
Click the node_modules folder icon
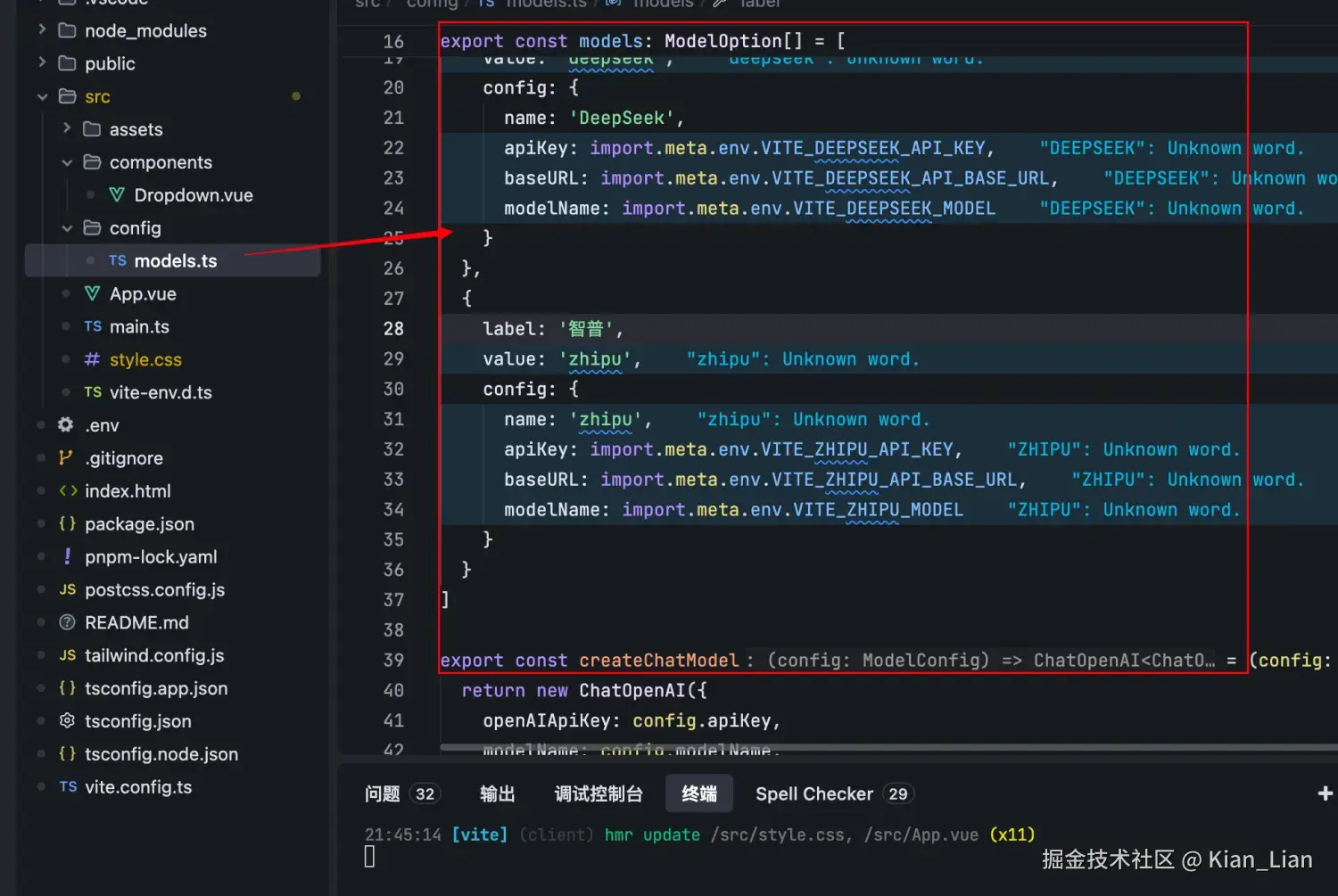67,30
